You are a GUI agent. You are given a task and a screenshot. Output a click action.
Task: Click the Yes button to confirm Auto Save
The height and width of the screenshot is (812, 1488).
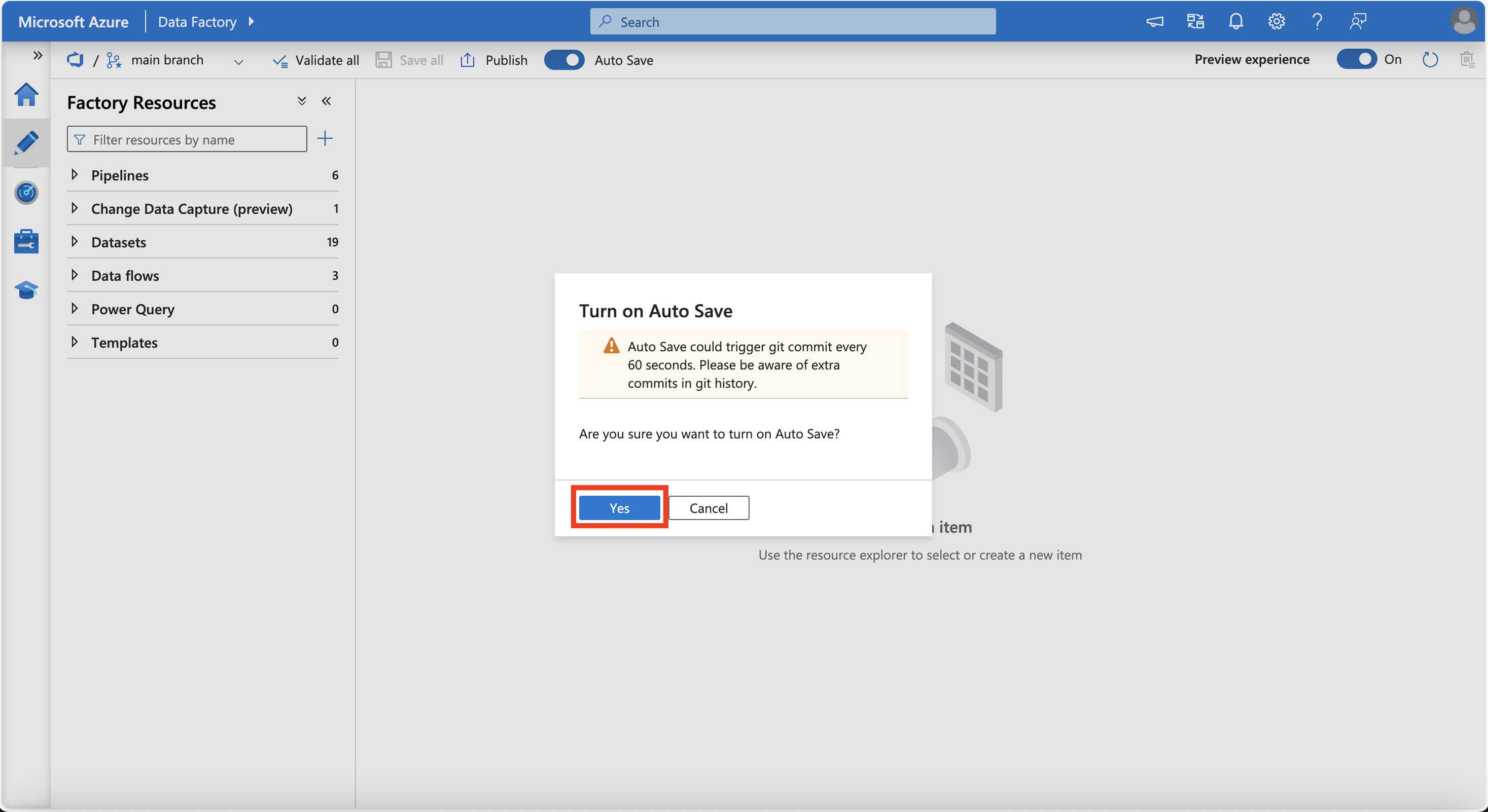619,507
